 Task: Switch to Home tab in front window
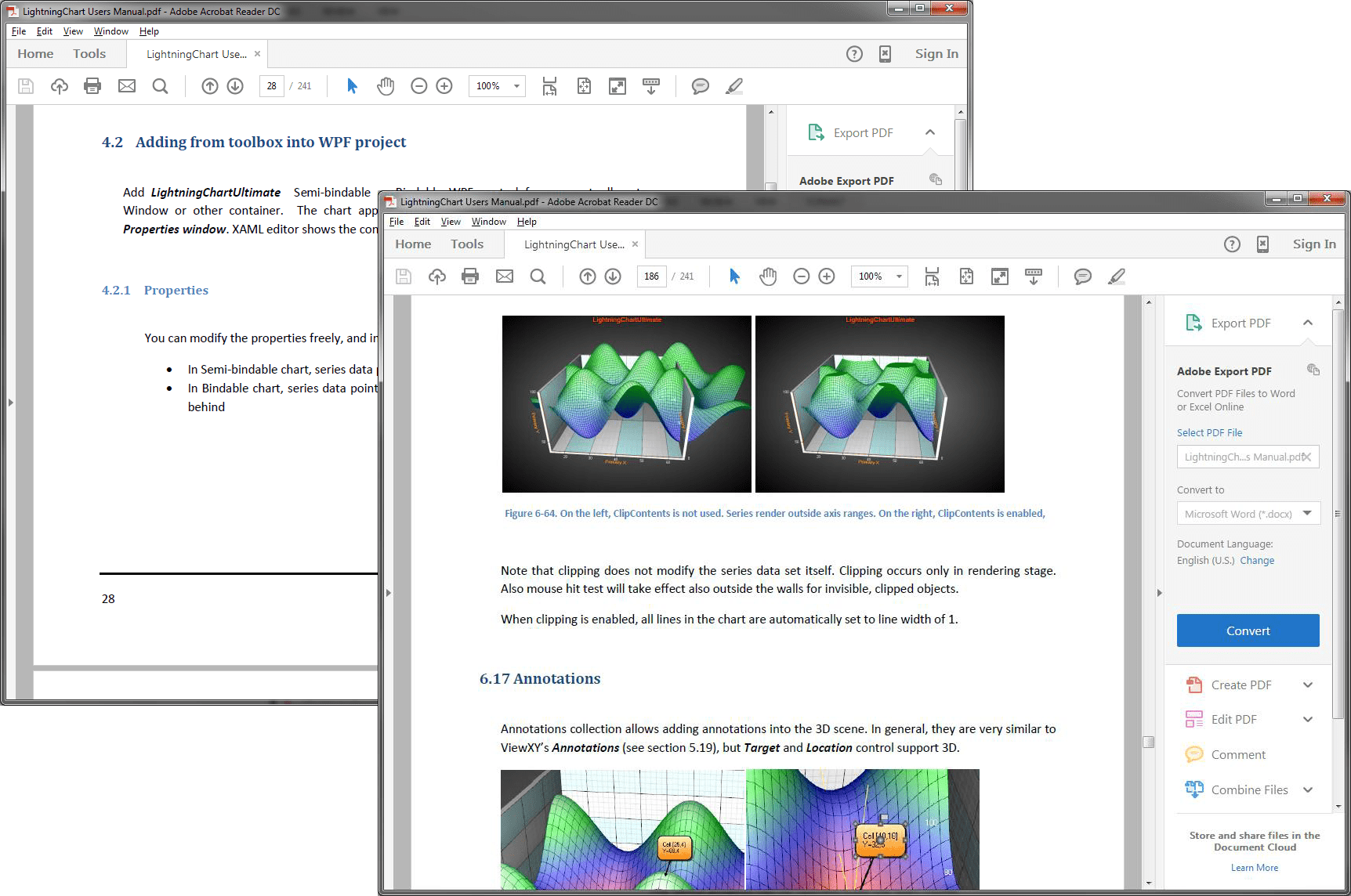[x=413, y=244]
